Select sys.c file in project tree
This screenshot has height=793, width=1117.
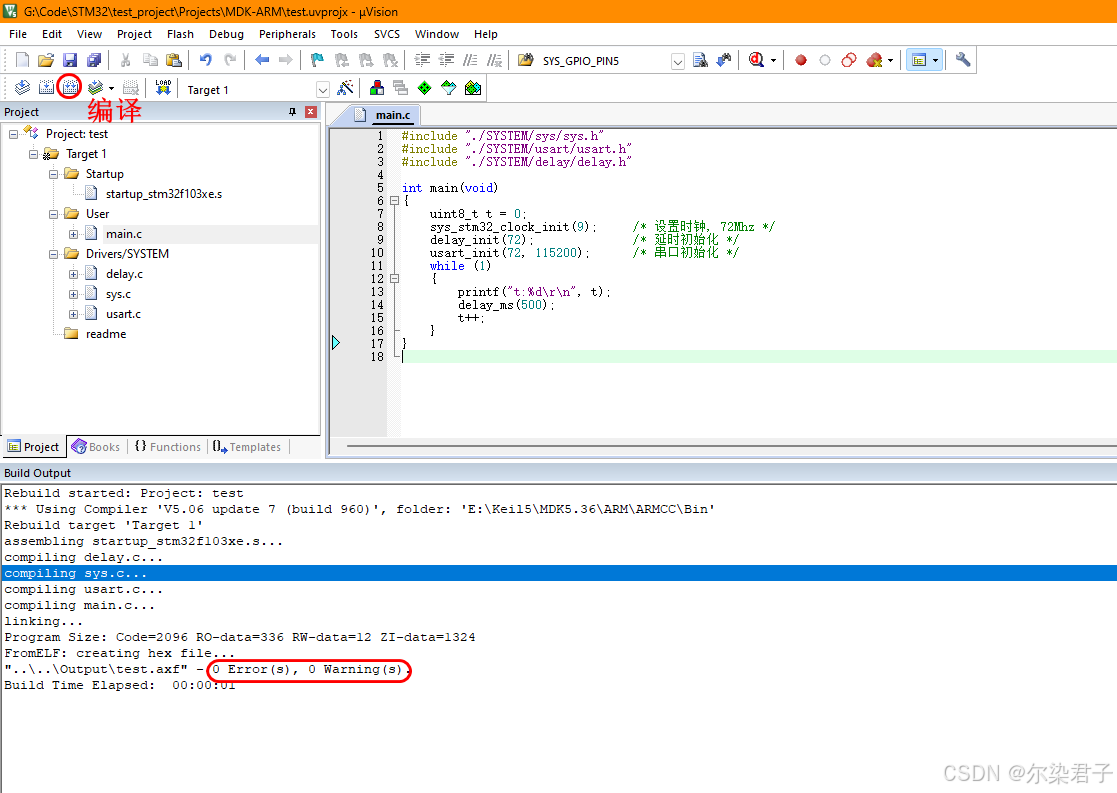tap(118, 294)
